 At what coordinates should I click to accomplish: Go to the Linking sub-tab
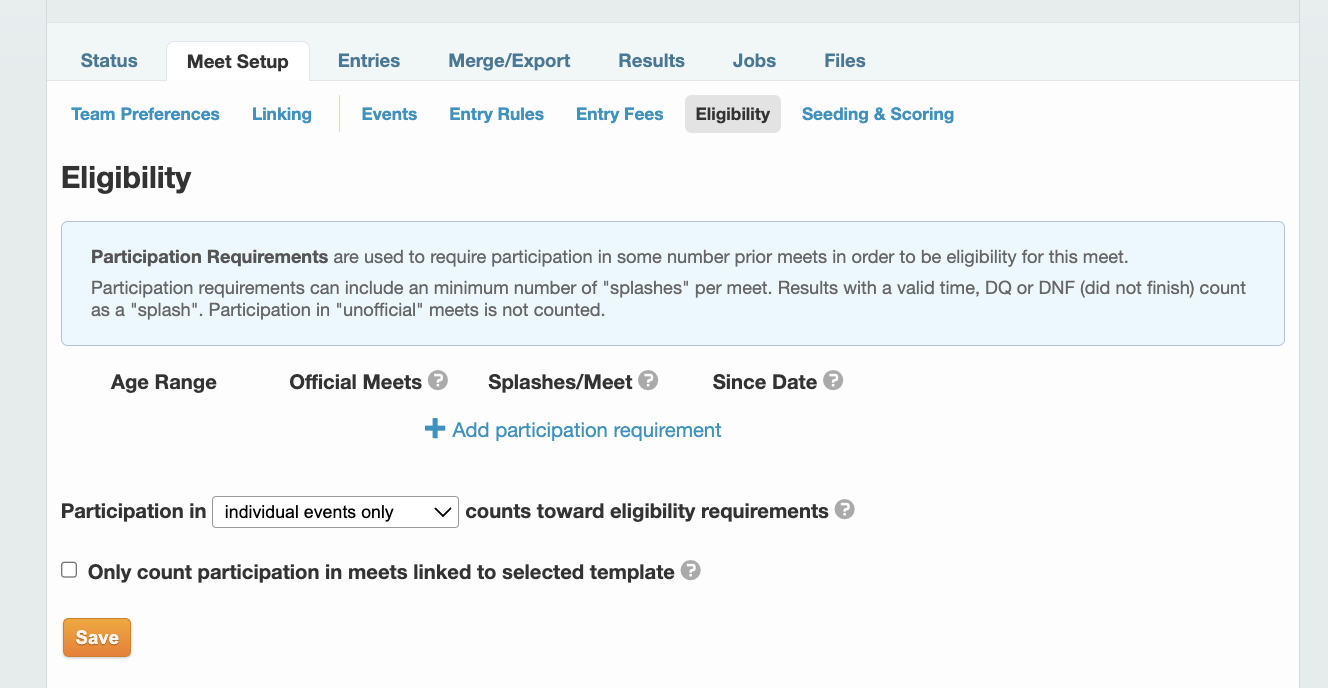[x=282, y=114]
